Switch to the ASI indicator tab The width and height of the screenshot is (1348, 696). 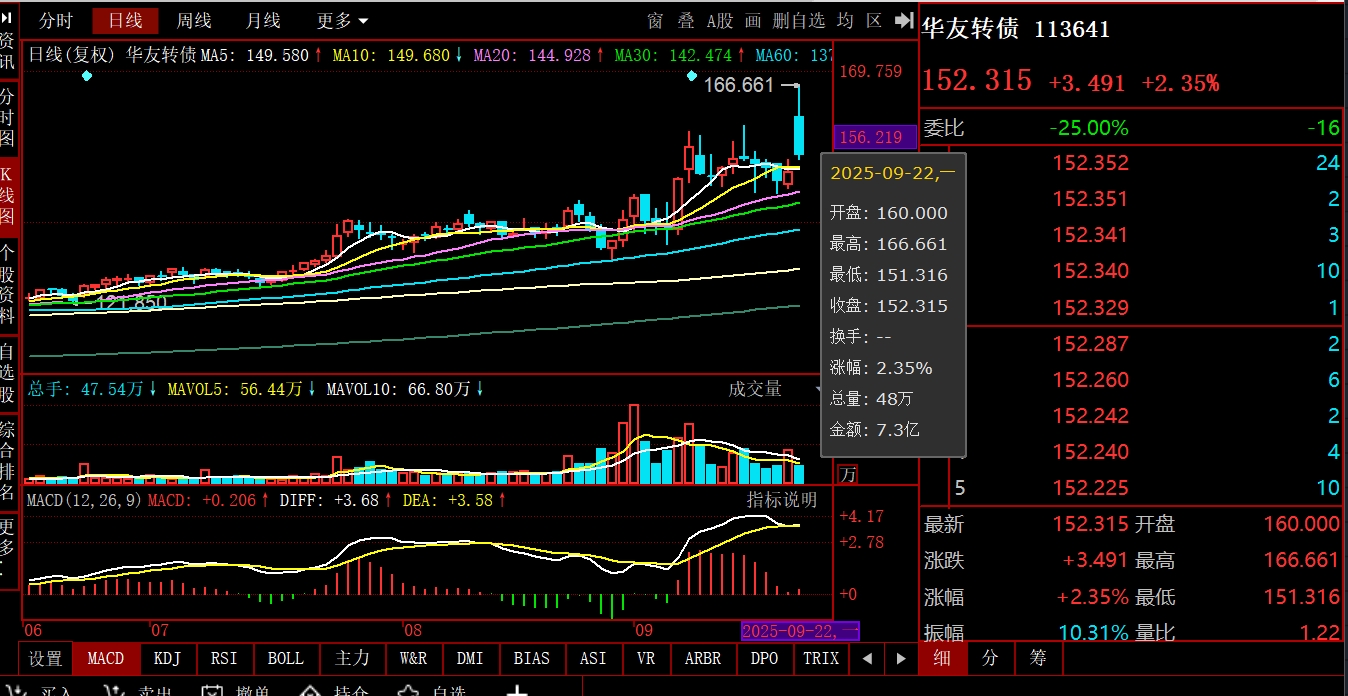[x=593, y=658]
